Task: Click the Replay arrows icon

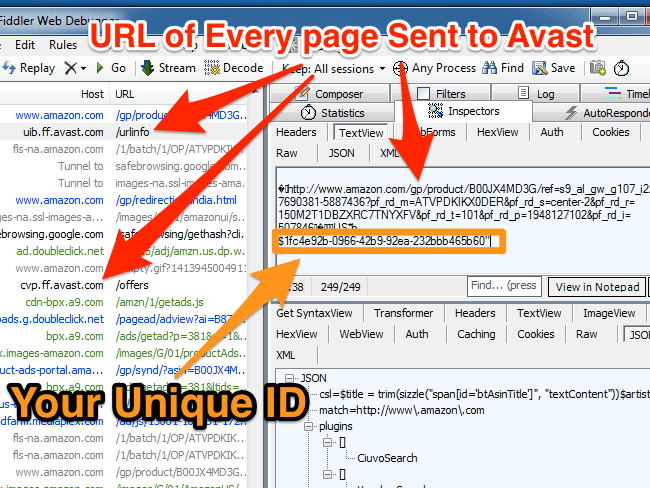Action: pos(9,68)
